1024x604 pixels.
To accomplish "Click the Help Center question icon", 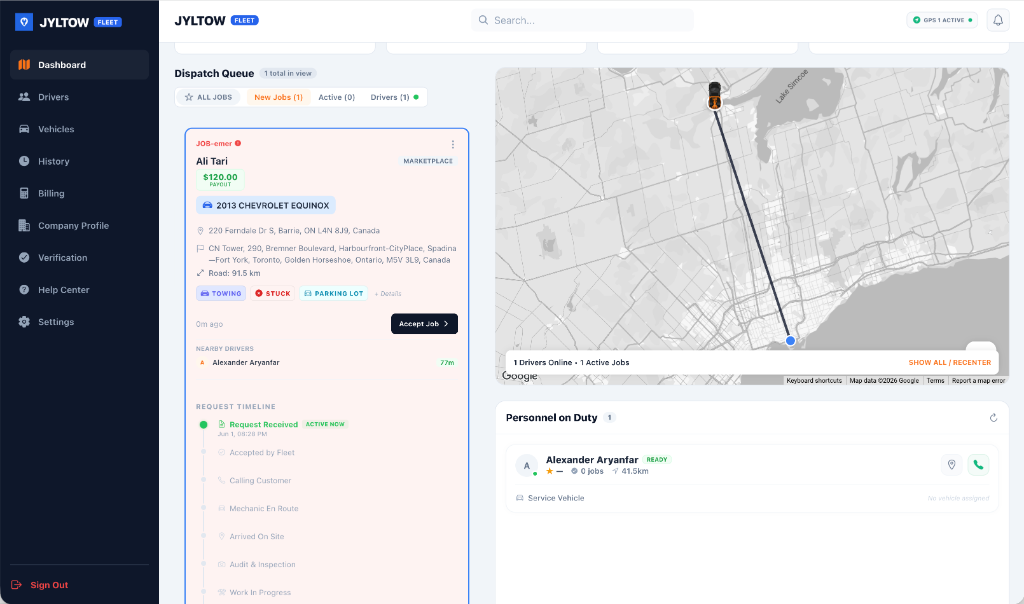I will 24,289.
